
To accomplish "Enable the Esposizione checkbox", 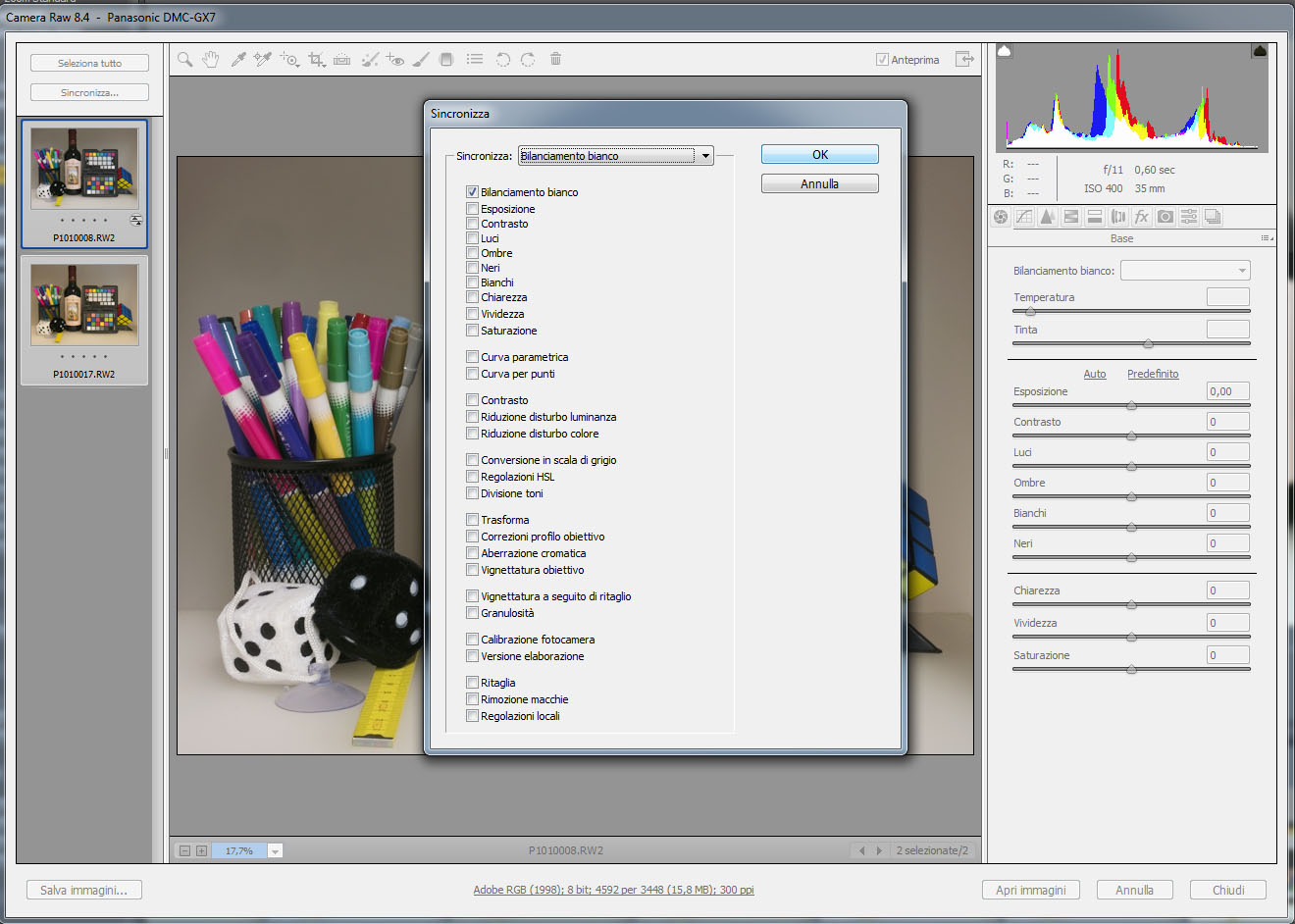I will (472, 209).
